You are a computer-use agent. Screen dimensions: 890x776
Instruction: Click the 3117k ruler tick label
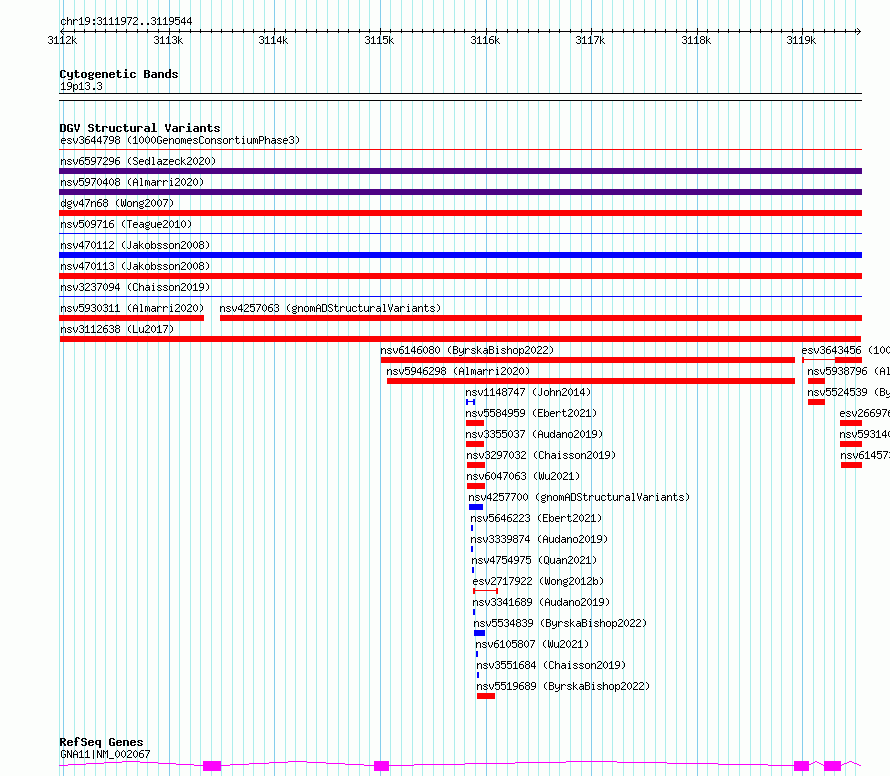(590, 40)
